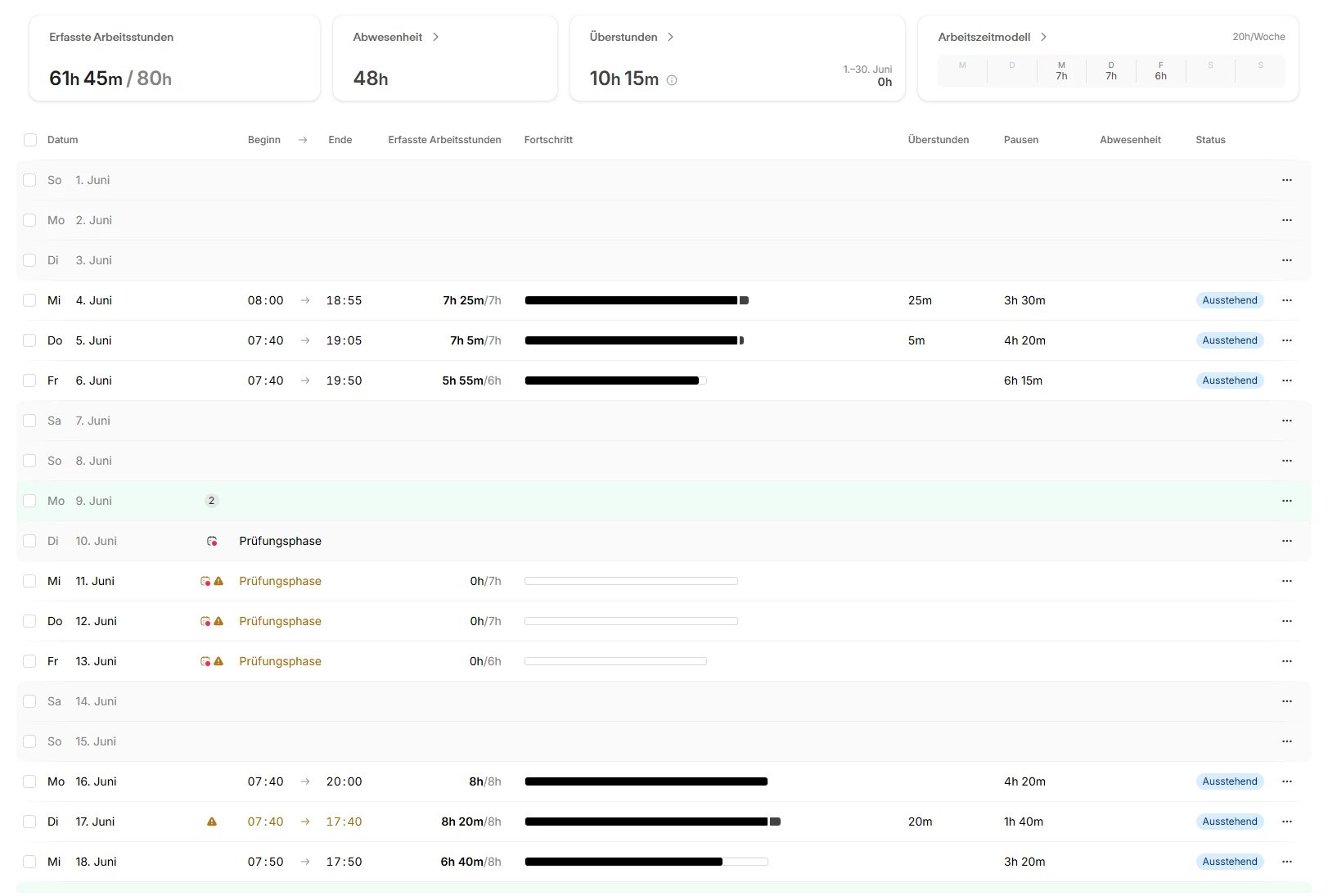
Task: Open the Prüfungsphase entry on 12. Juni
Action: coord(280,621)
